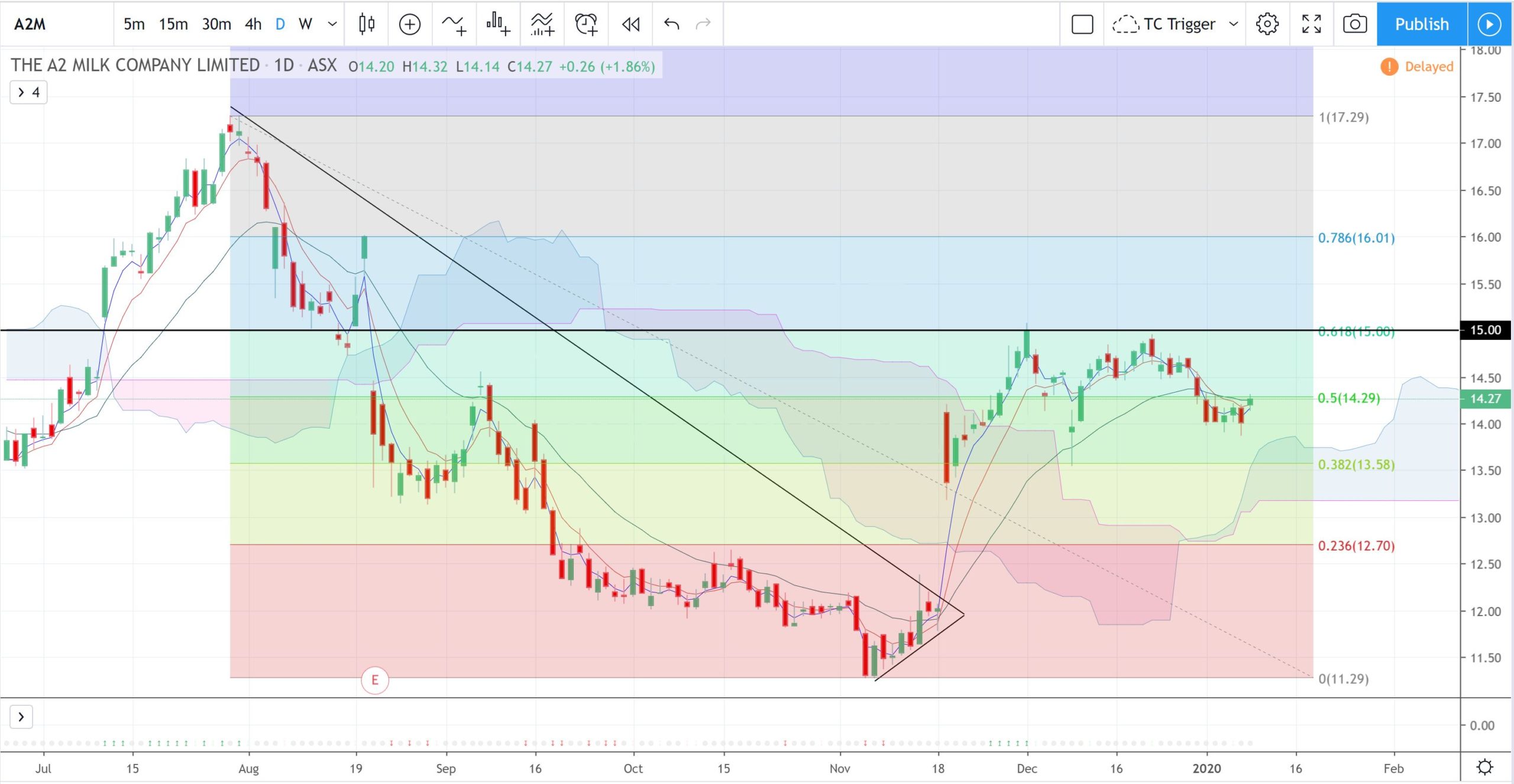Click the Publish button

click(x=1422, y=24)
